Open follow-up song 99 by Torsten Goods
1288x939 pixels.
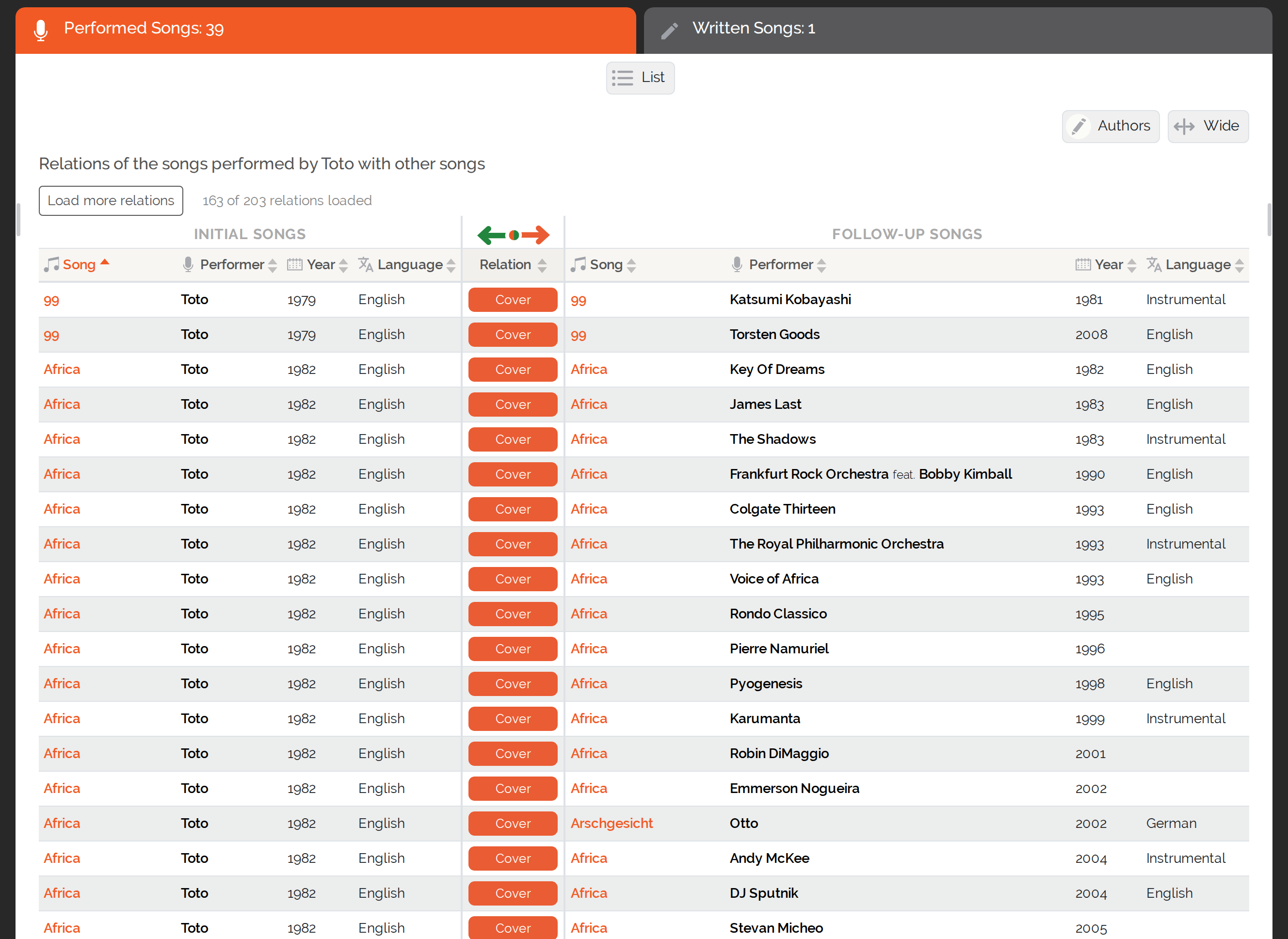click(579, 335)
